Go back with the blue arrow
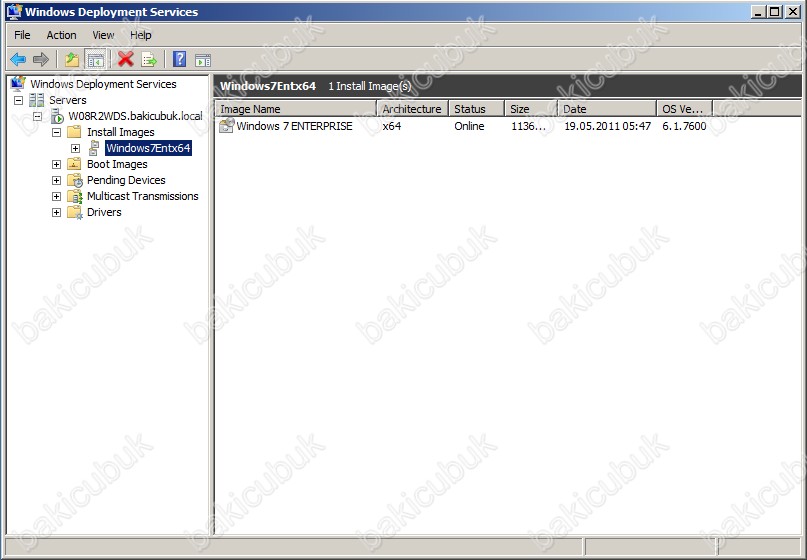The width and height of the screenshot is (807, 560). tap(18, 60)
